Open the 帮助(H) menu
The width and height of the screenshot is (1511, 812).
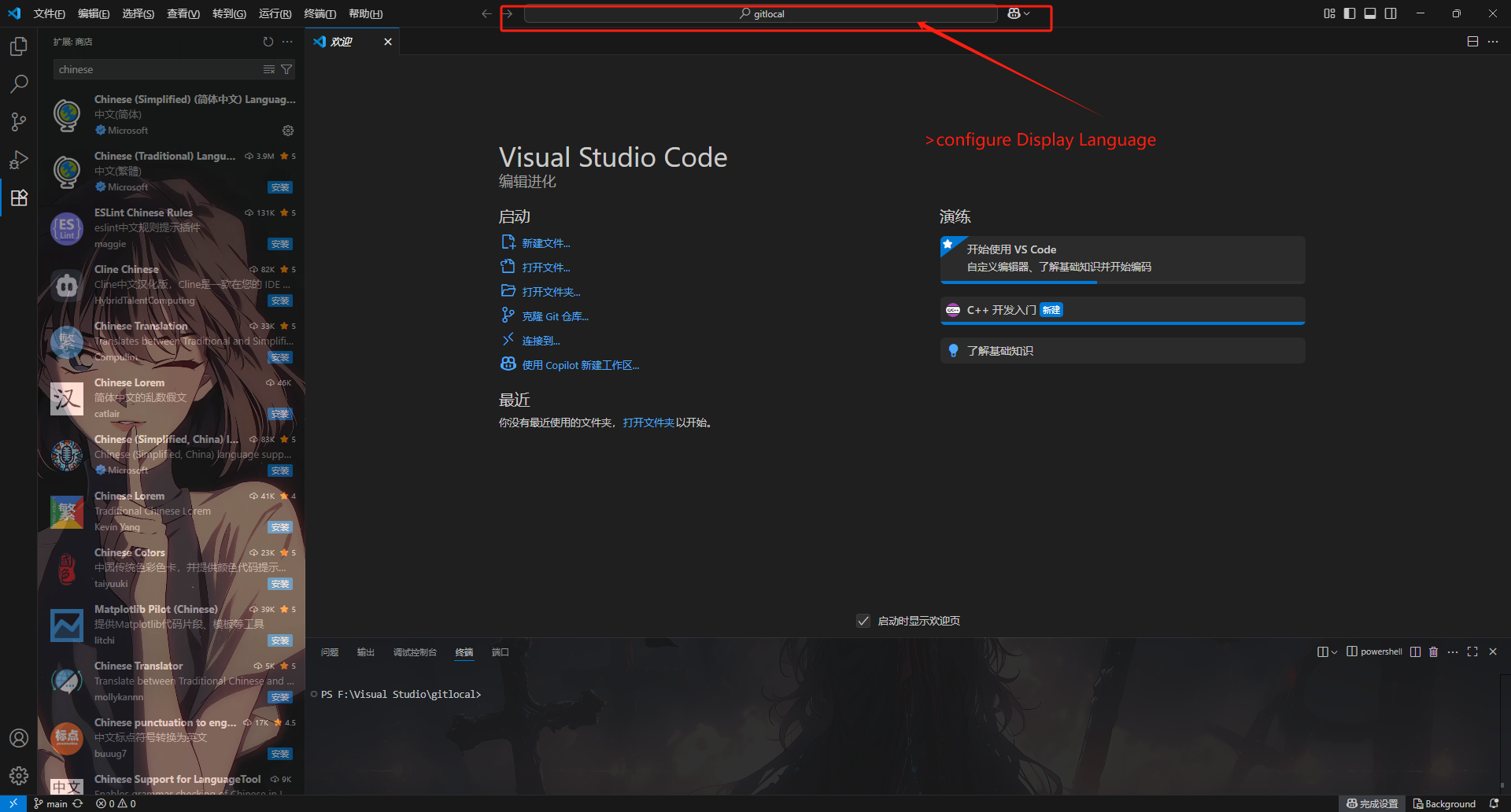click(365, 13)
